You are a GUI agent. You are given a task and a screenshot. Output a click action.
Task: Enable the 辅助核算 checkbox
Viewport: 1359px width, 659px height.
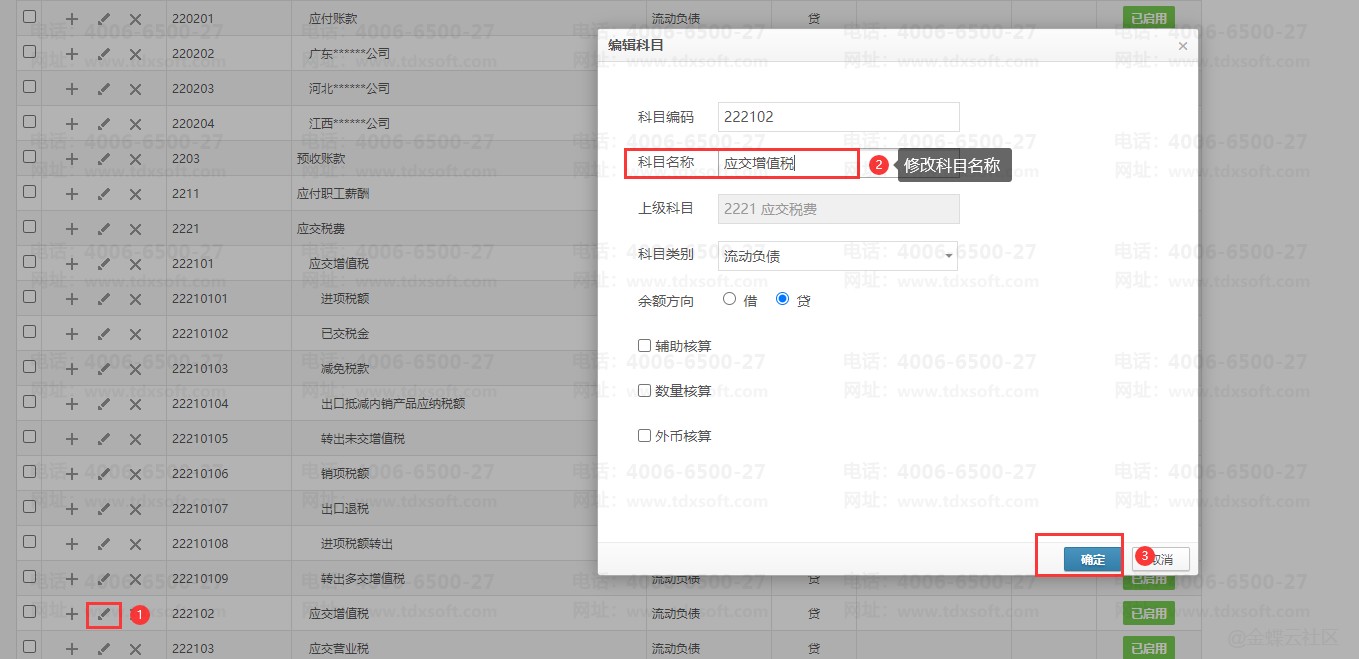[645, 346]
